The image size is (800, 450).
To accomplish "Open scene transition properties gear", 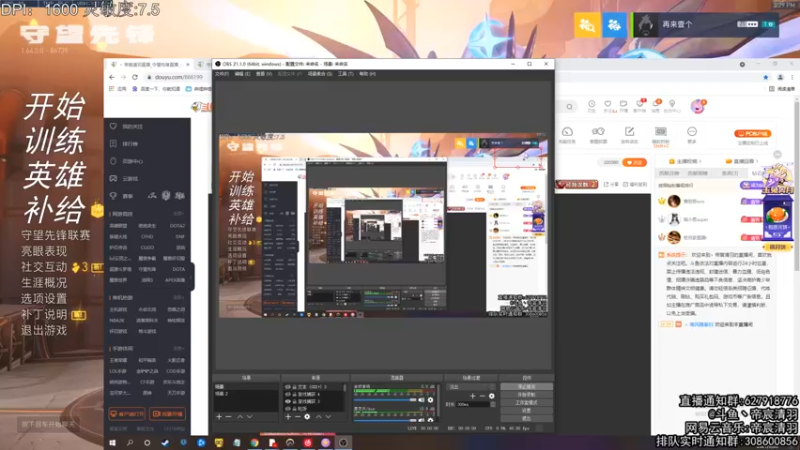I will pos(492,396).
